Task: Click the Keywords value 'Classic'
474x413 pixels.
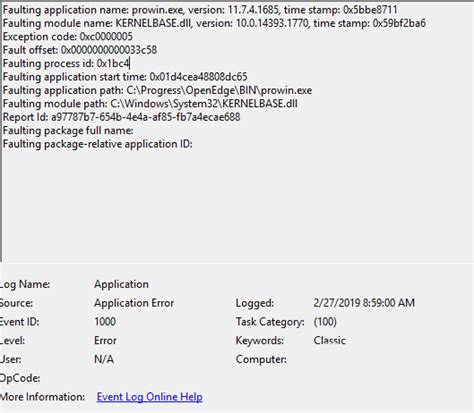Action: click(x=329, y=341)
